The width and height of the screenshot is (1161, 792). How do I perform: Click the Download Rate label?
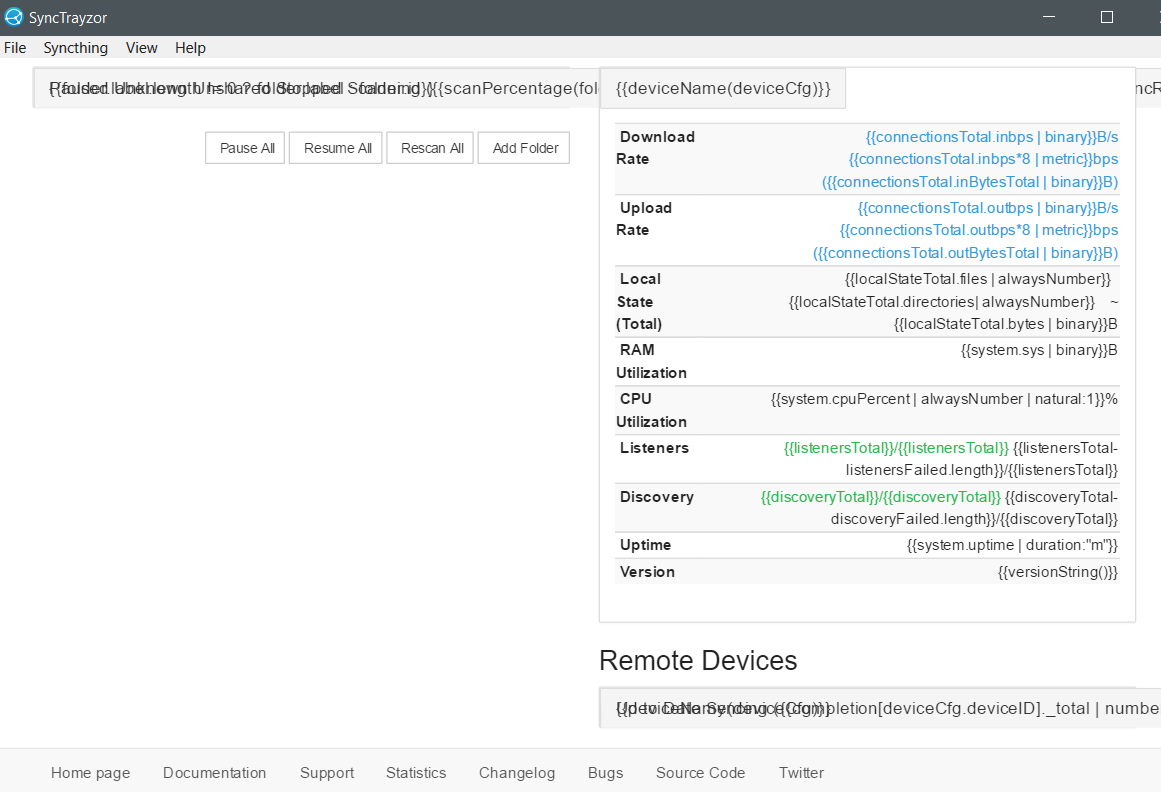pyautogui.click(x=655, y=148)
